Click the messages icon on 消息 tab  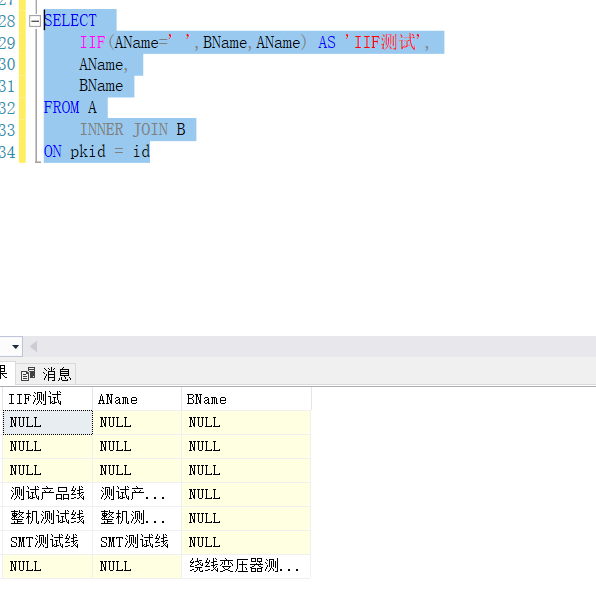pos(28,374)
